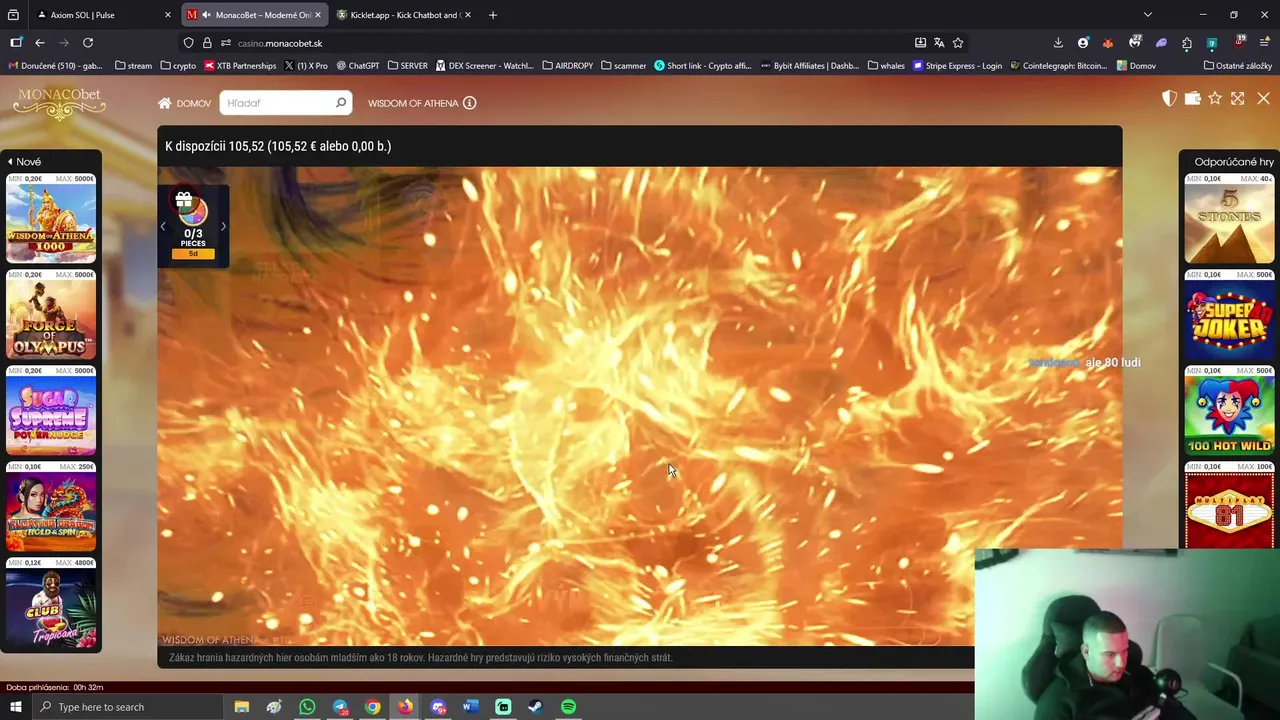Close the Axiom SOL tab
This screenshot has width=1280, height=720.
(x=167, y=15)
